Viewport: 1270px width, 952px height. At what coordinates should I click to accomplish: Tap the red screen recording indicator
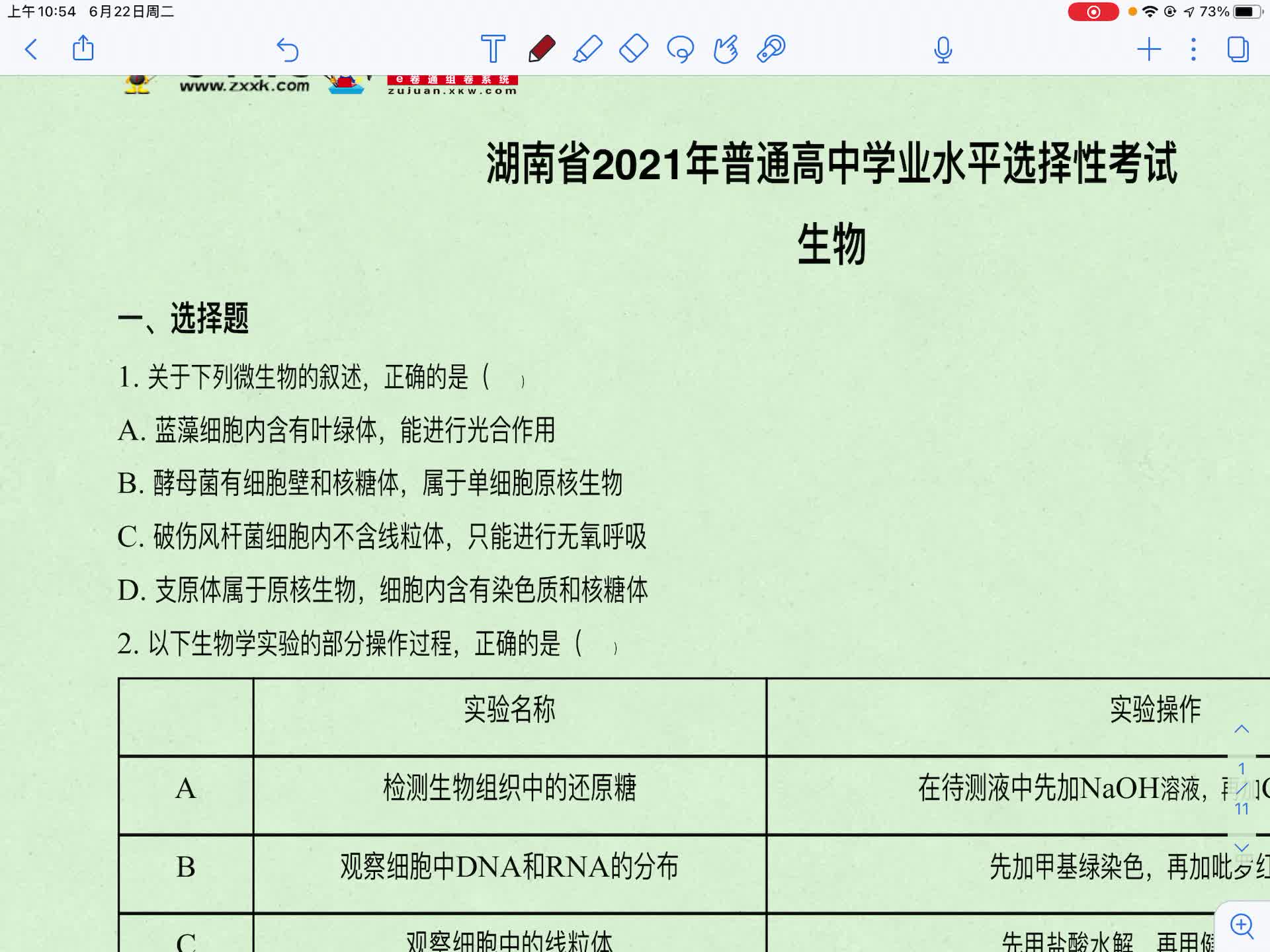coord(1093,12)
